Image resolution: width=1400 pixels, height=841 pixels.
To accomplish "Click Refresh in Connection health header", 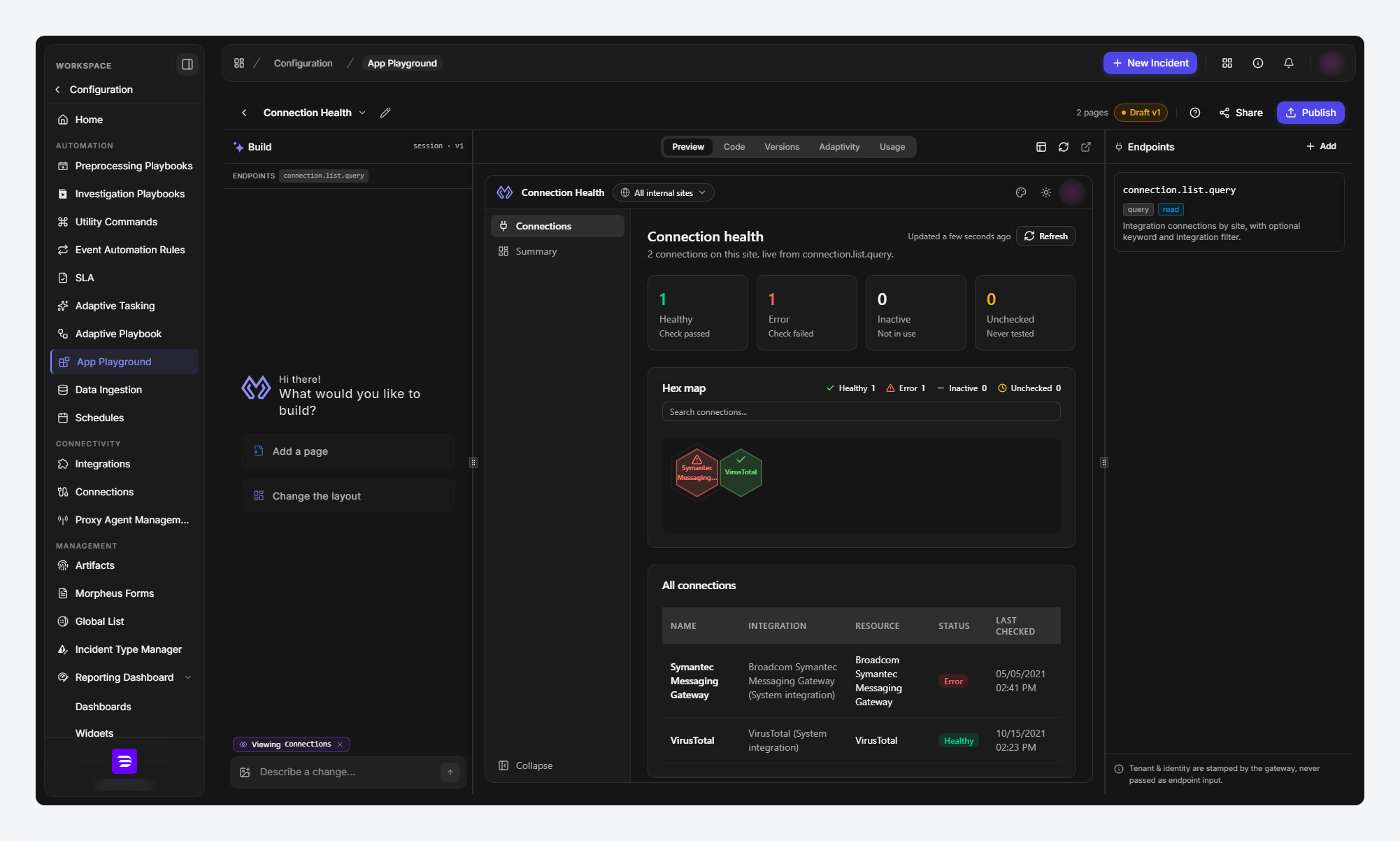I will click(x=1045, y=236).
